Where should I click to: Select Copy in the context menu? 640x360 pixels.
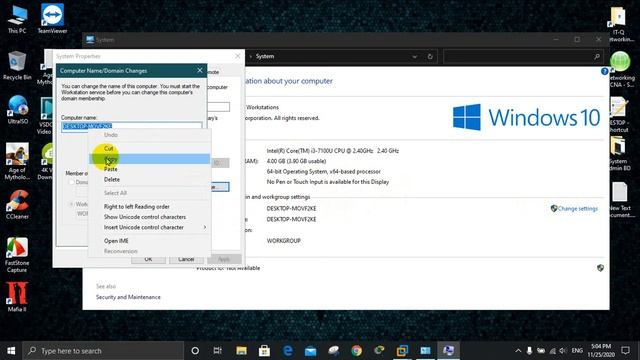click(x=150, y=159)
